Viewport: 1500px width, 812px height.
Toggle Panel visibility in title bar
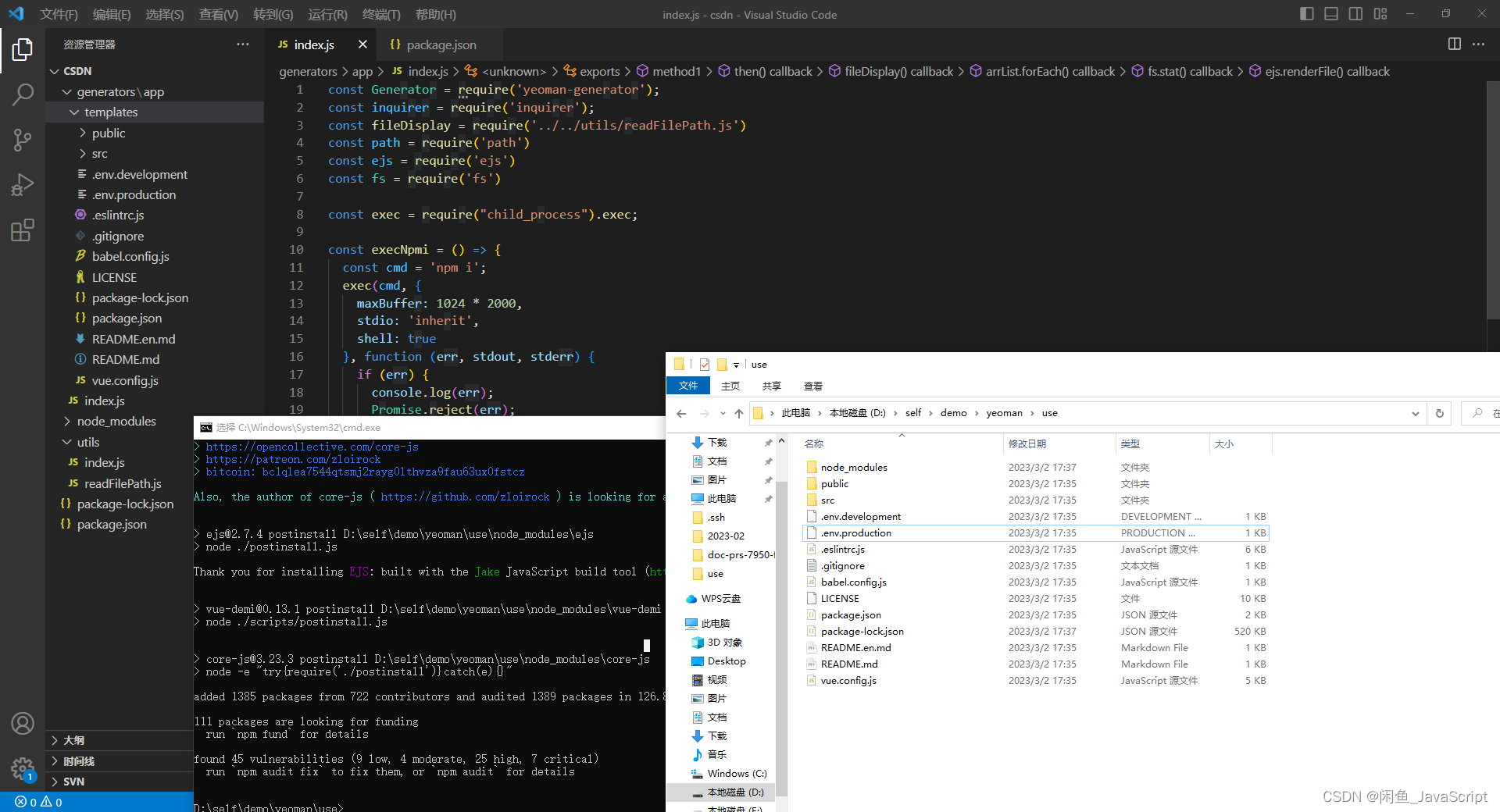click(x=1331, y=14)
